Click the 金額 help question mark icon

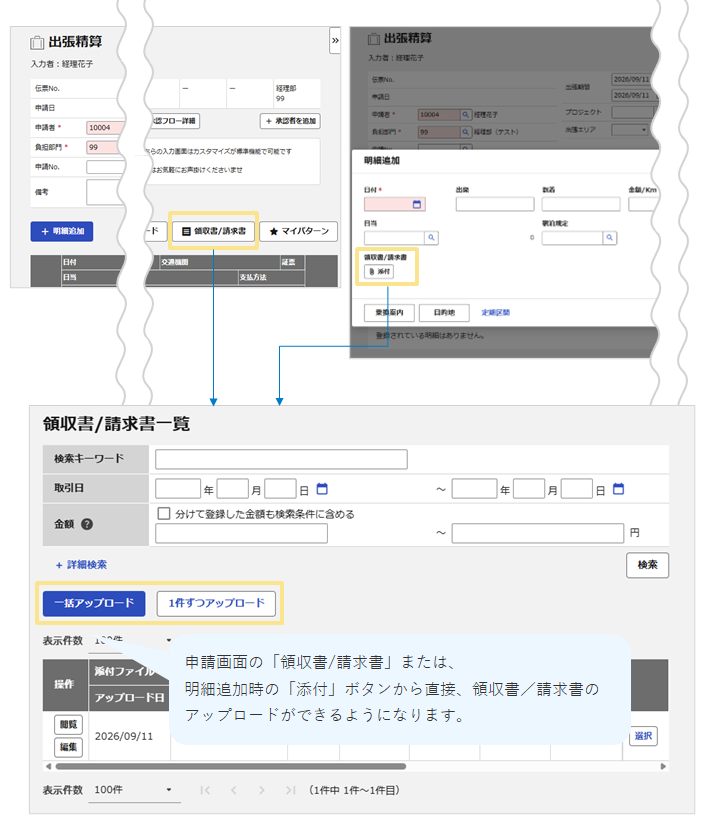click(87, 524)
